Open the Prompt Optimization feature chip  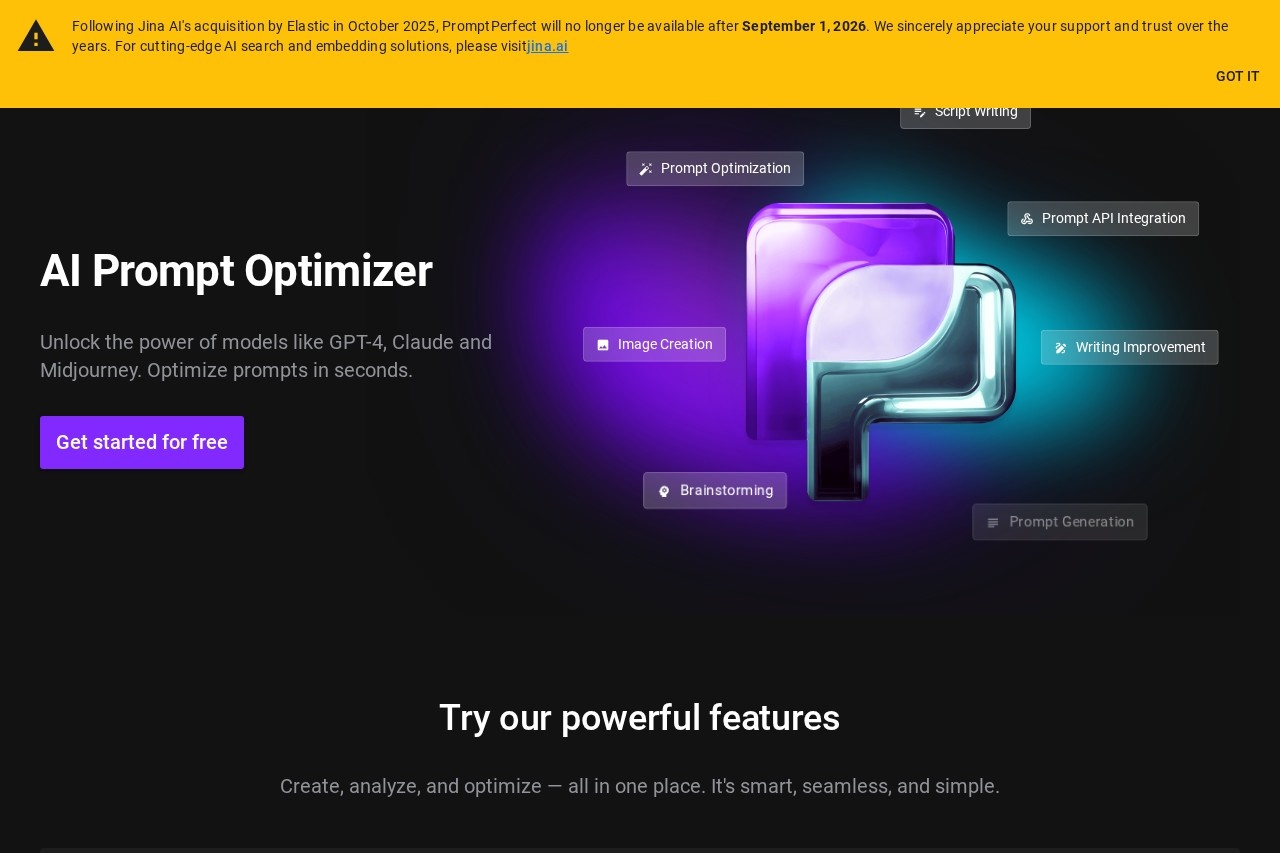click(715, 168)
